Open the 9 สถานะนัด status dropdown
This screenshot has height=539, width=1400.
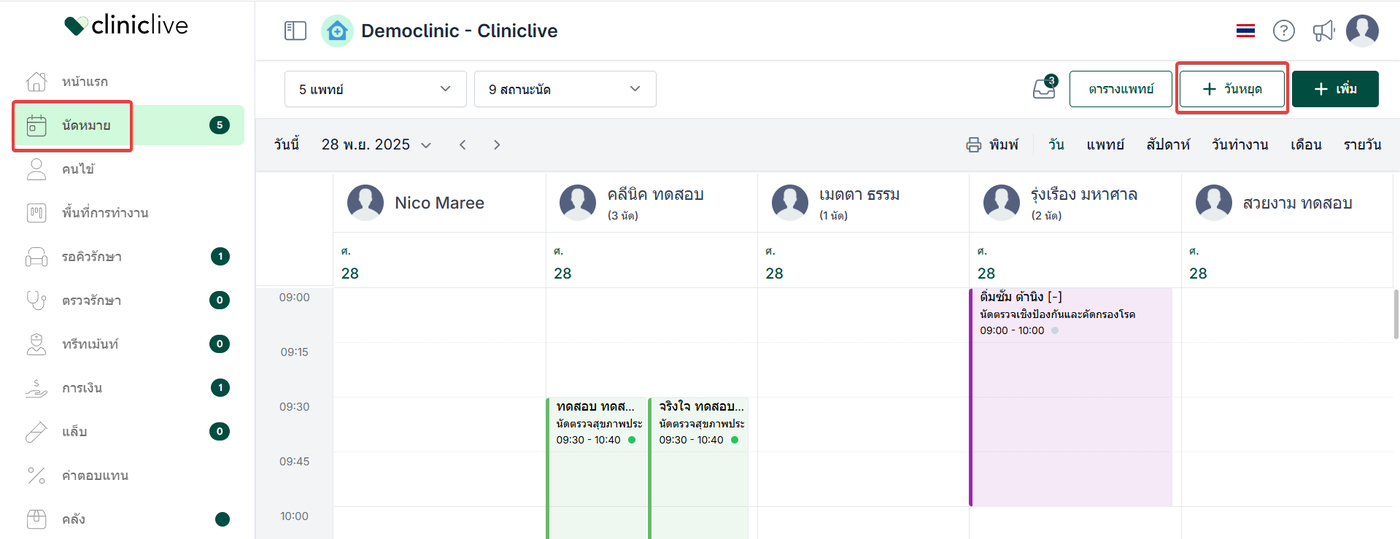click(x=565, y=89)
